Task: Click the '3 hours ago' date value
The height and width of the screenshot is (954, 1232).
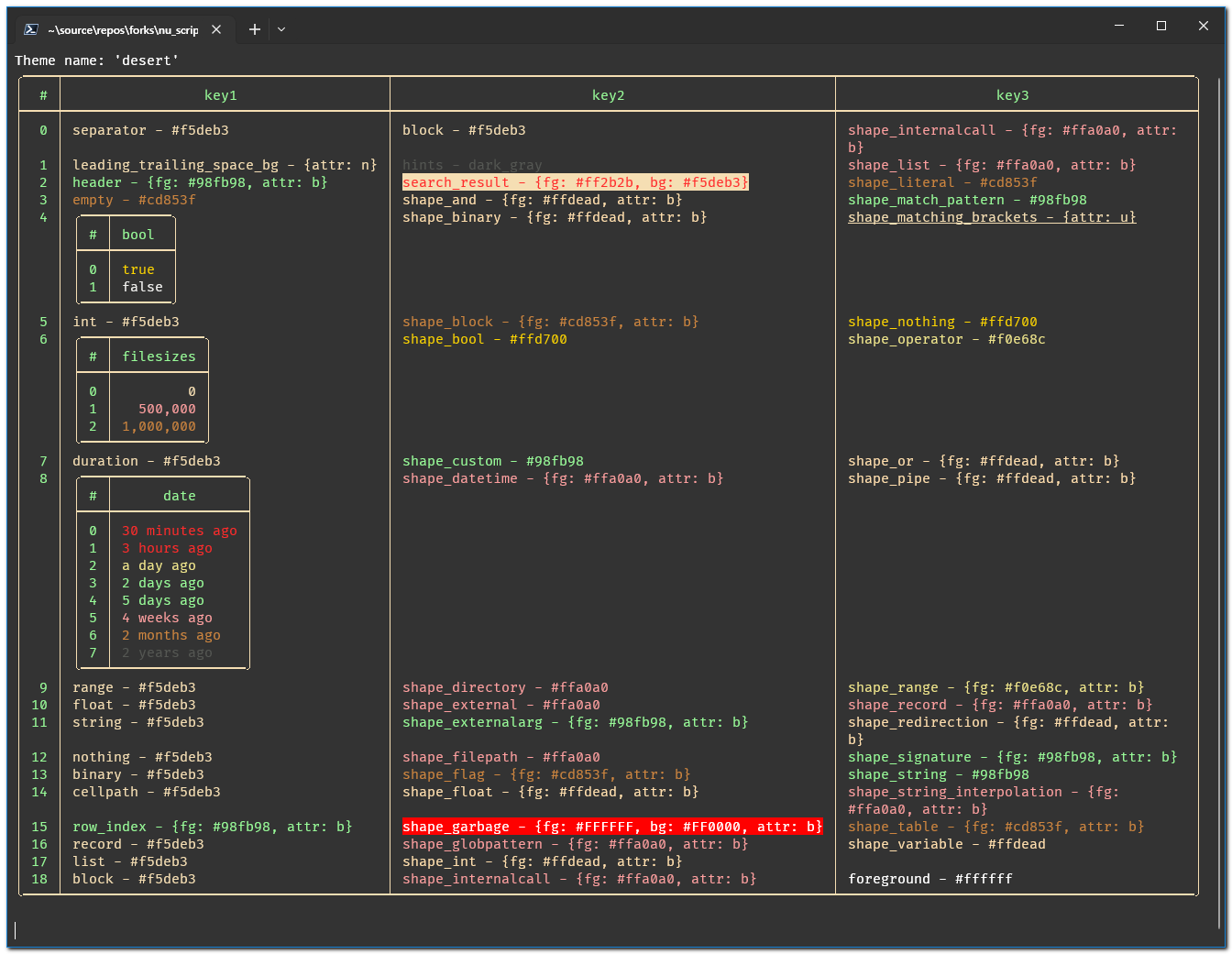Action: tap(167, 548)
